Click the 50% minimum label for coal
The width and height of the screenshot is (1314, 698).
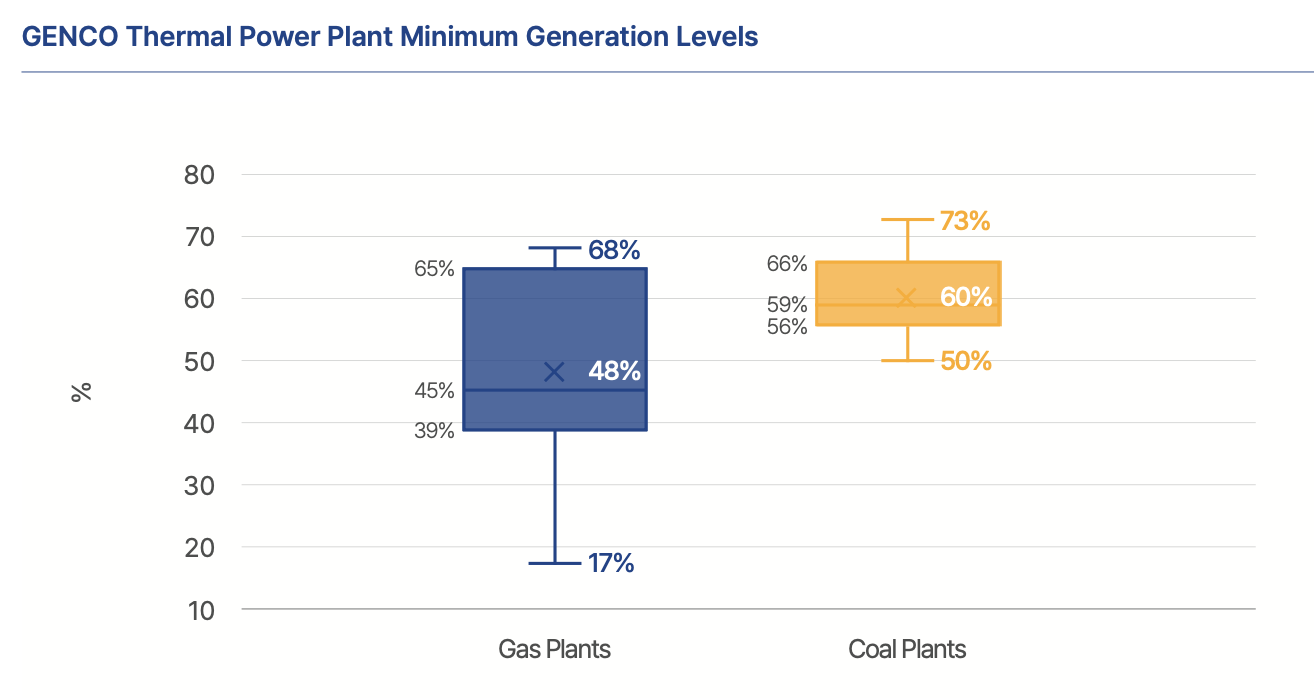pyautogui.click(x=966, y=361)
